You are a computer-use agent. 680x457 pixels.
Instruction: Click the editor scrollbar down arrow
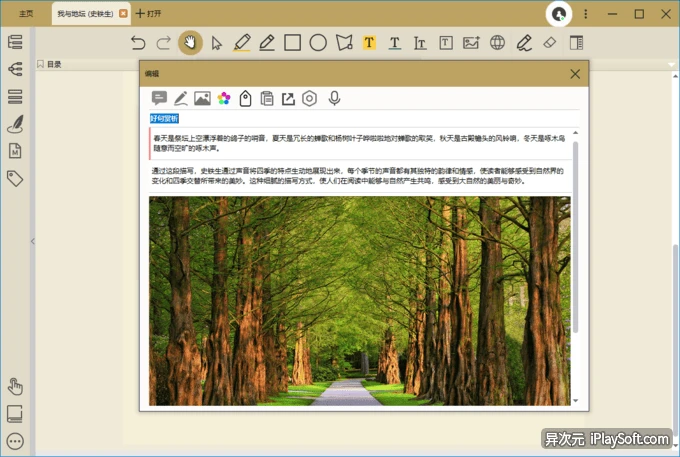[x=575, y=401]
